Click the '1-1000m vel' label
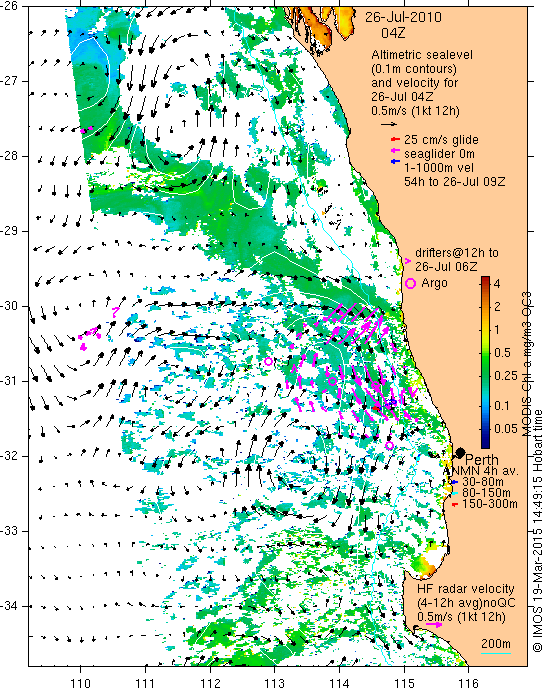The width and height of the screenshot is (550, 690). click(439, 168)
